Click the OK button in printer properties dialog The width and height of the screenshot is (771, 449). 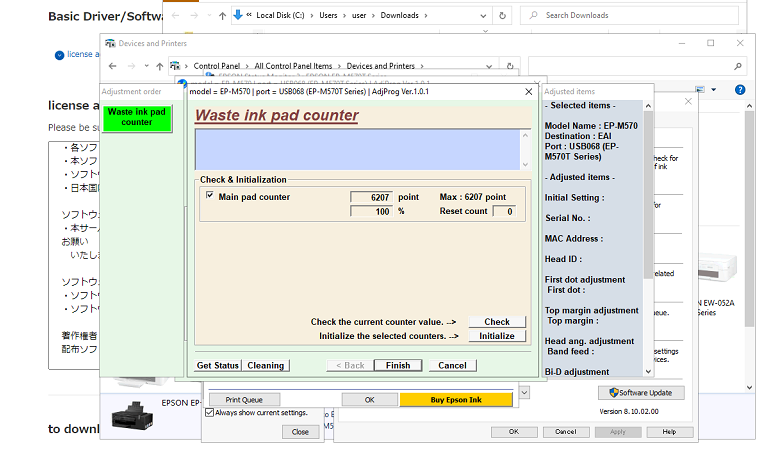[x=514, y=432]
